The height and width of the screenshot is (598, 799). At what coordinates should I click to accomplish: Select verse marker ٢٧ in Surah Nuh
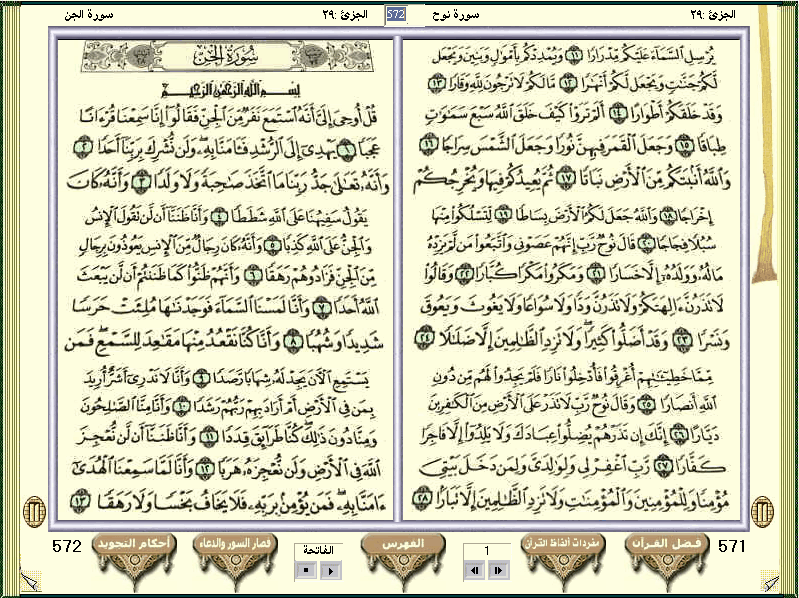click(663, 467)
